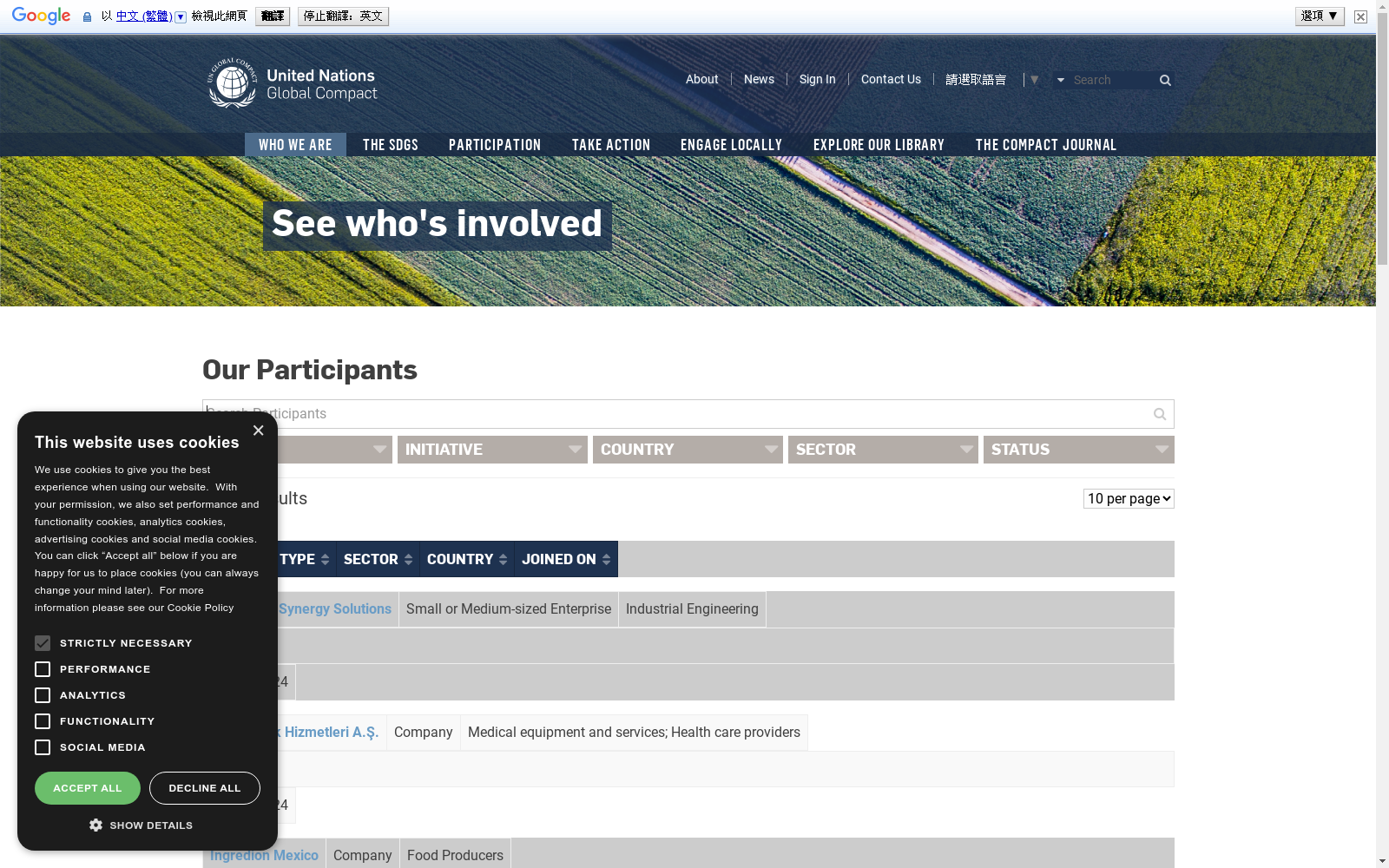Click the United Nations Global Compact logo

pos(293,83)
